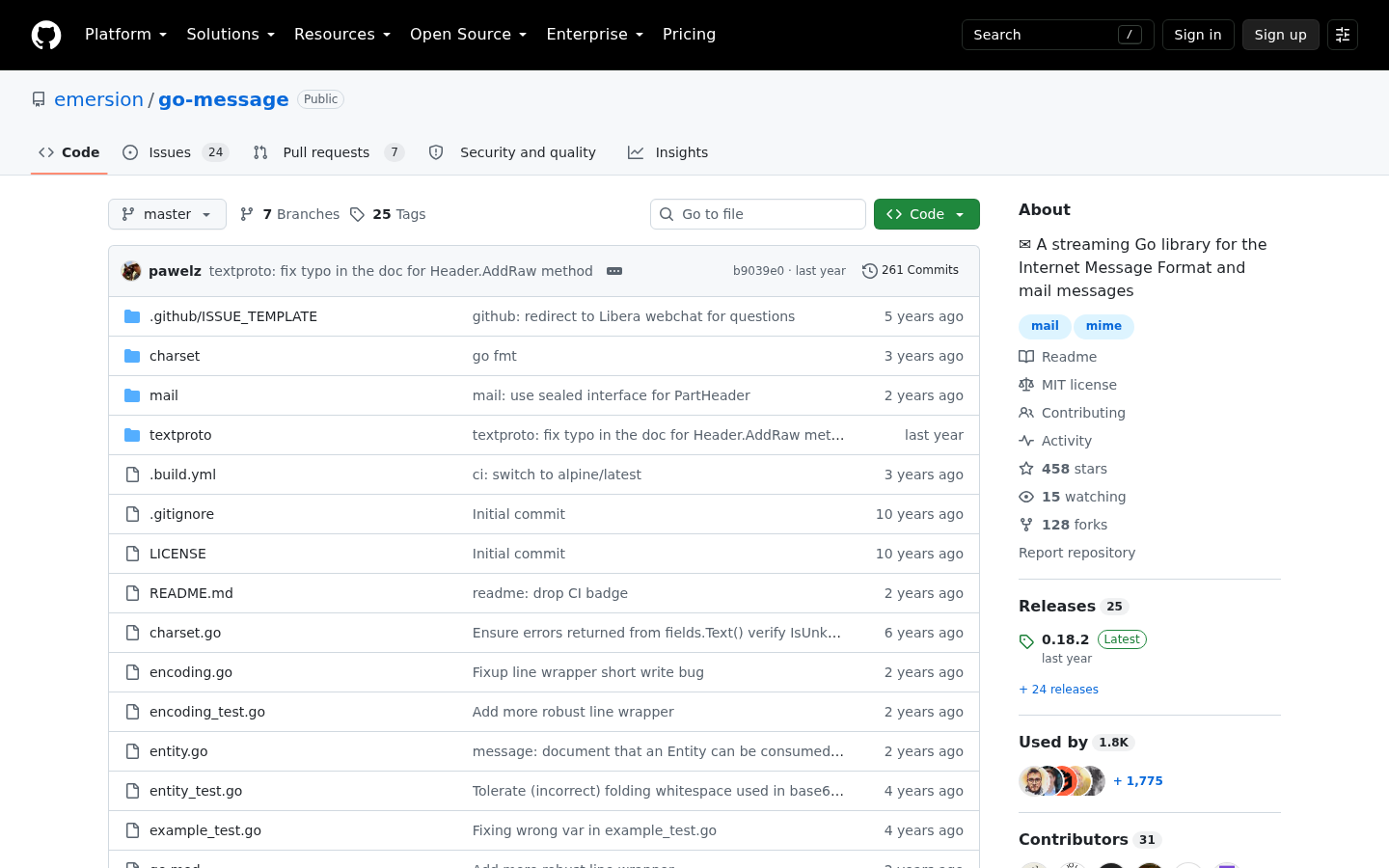Expand the Platform menu
Screen dimensions: 1389x868
125,35
